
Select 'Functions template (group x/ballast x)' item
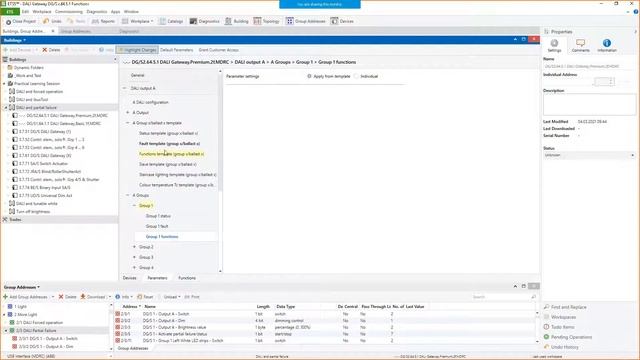[x=171, y=154]
